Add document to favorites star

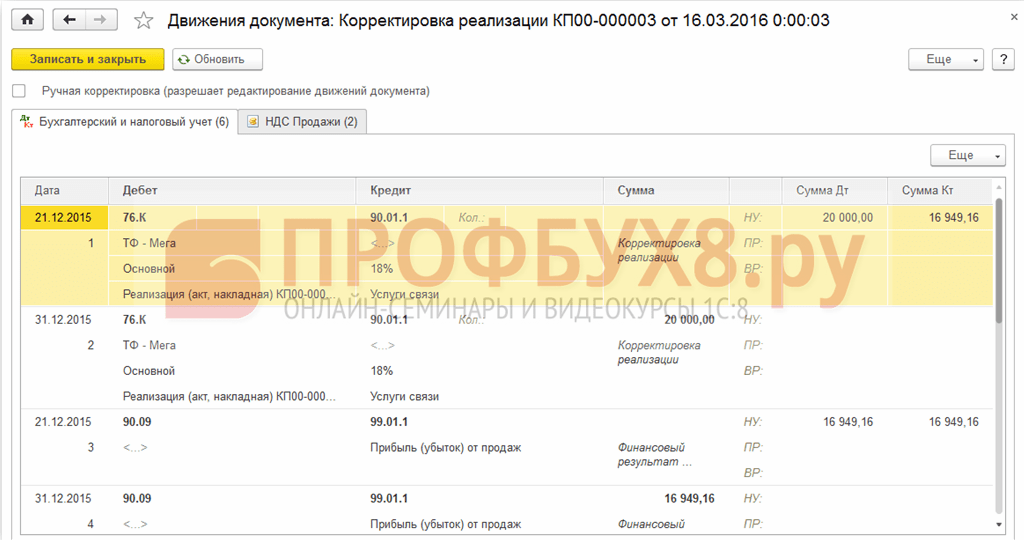tap(144, 20)
